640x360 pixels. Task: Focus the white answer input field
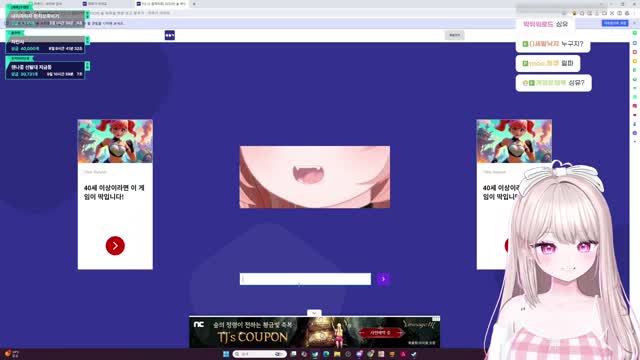pos(305,279)
